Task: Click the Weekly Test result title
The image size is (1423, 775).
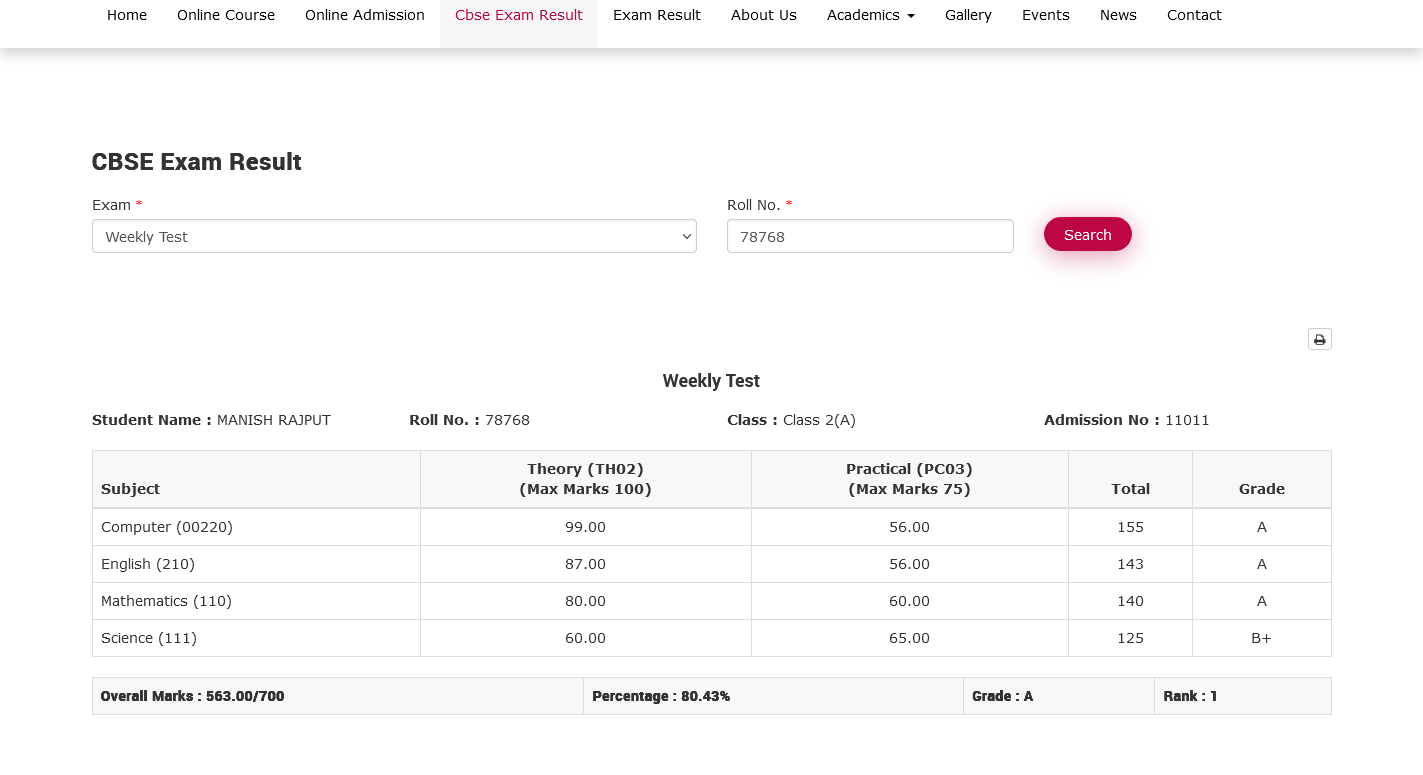Action: (711, 381)
